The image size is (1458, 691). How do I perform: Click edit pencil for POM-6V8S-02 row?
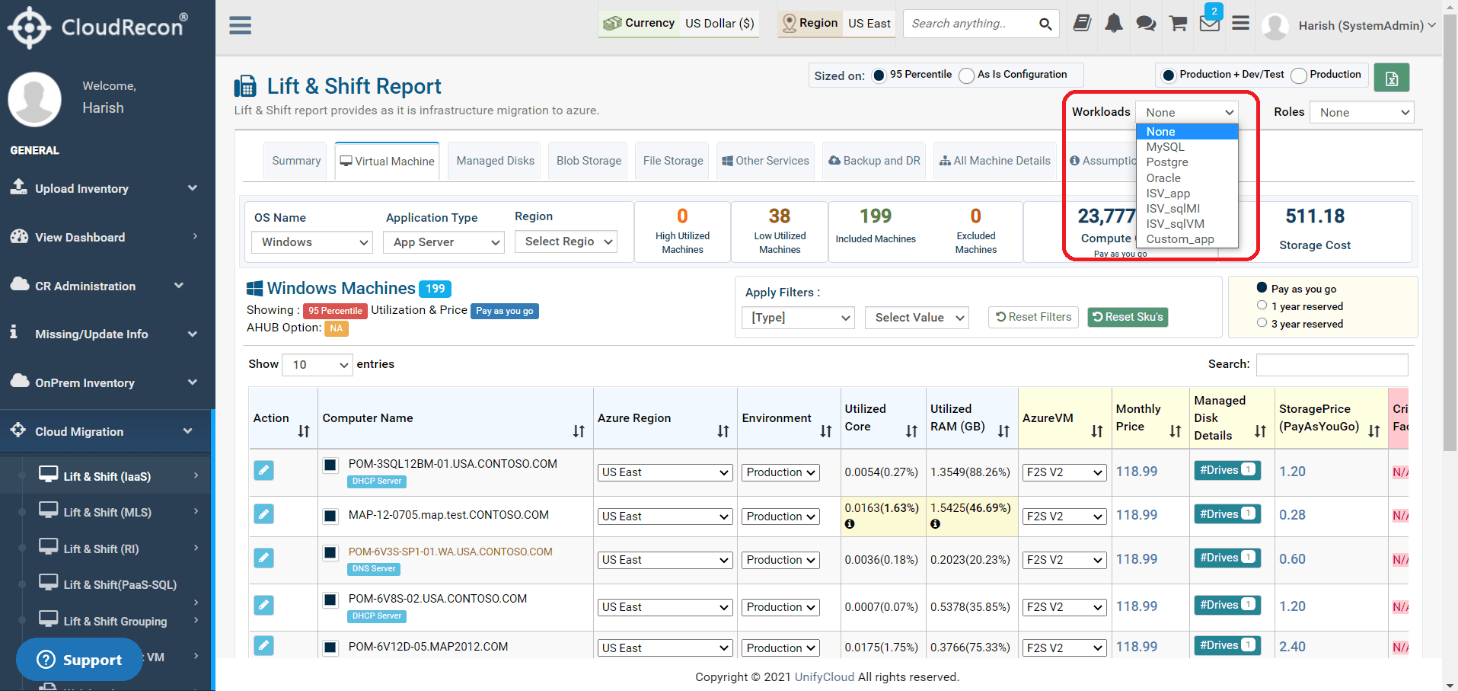[x=263, y=605]
